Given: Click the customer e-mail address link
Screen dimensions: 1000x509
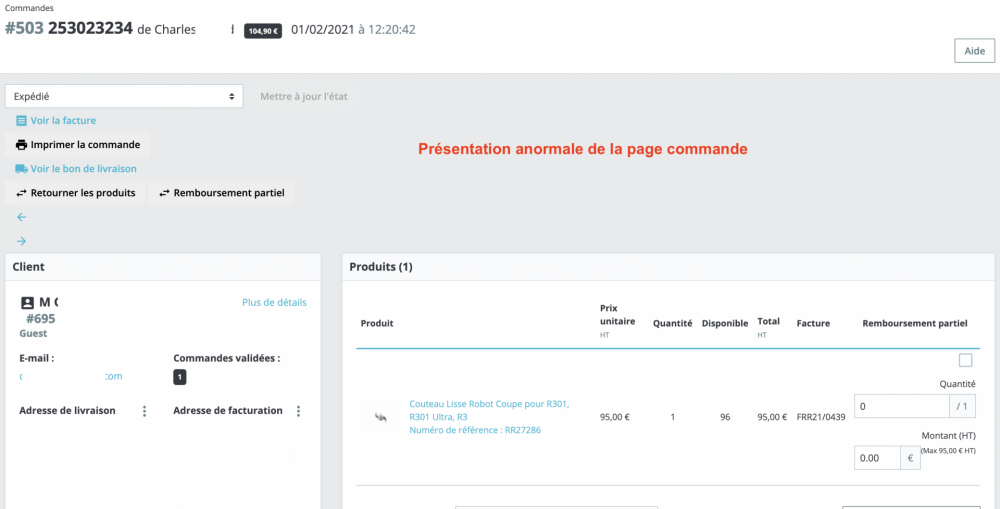Looking at the screenshot, I should 71,376.
